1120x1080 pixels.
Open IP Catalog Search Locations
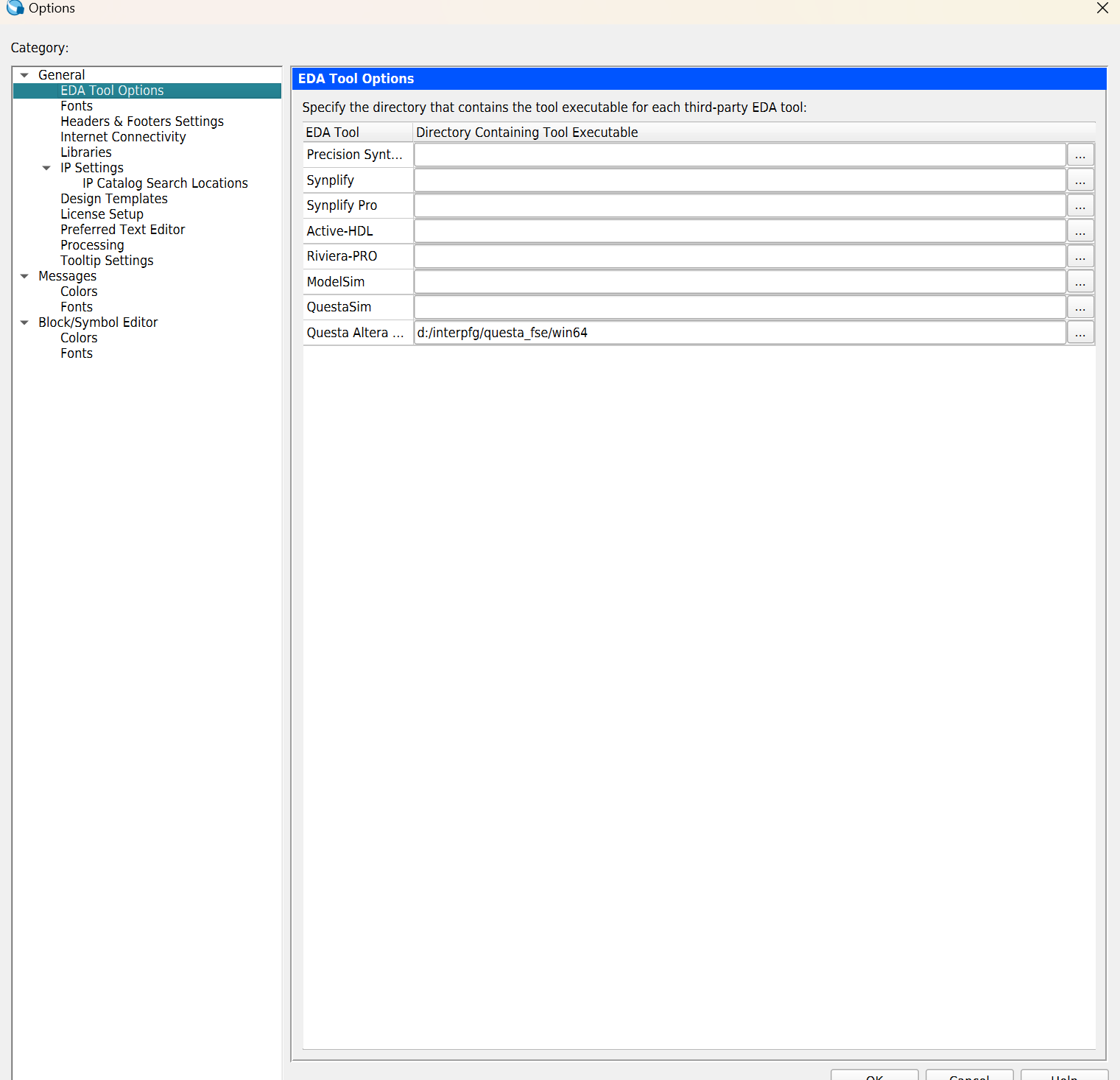(x=165, y=183)
